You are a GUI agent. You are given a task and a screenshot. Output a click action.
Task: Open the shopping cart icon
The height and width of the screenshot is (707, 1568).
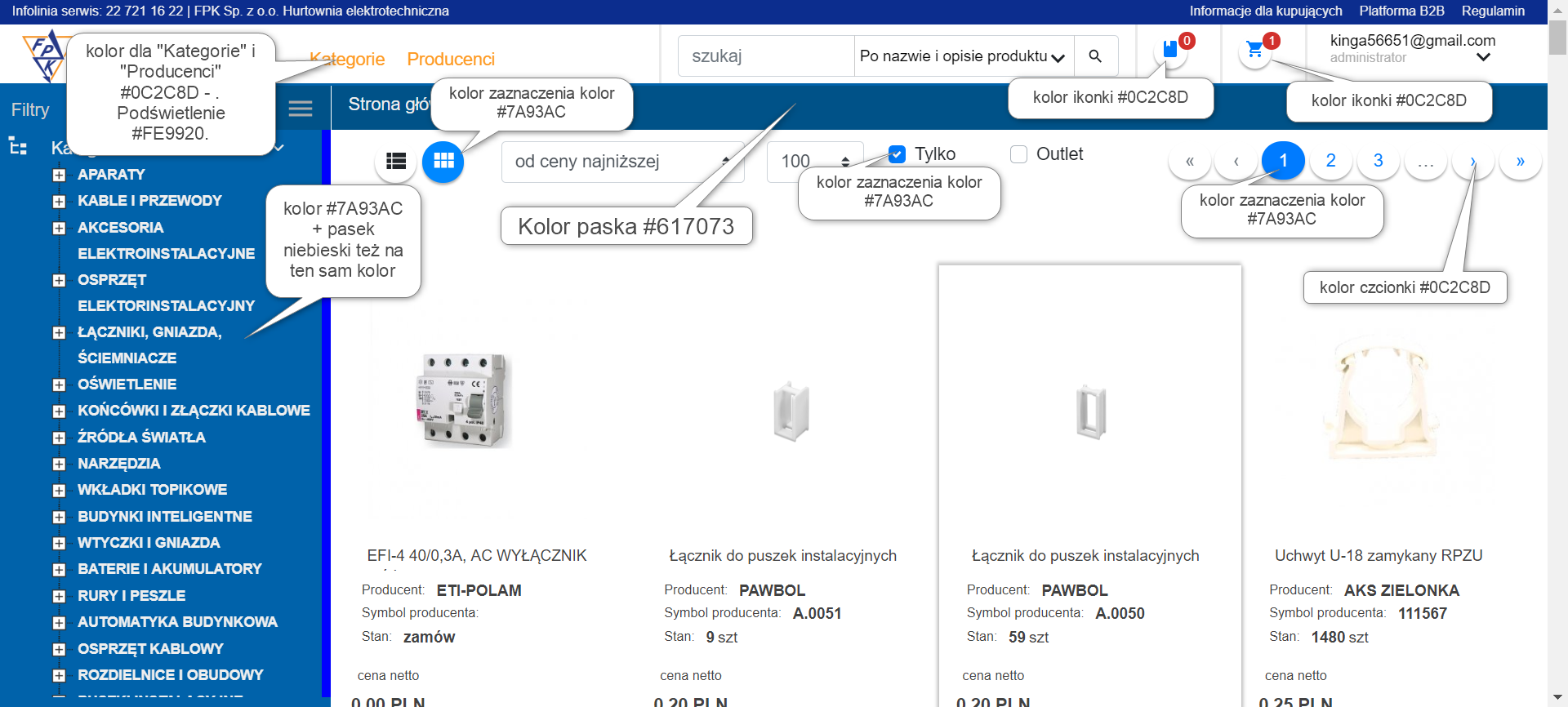[1255, 51]
